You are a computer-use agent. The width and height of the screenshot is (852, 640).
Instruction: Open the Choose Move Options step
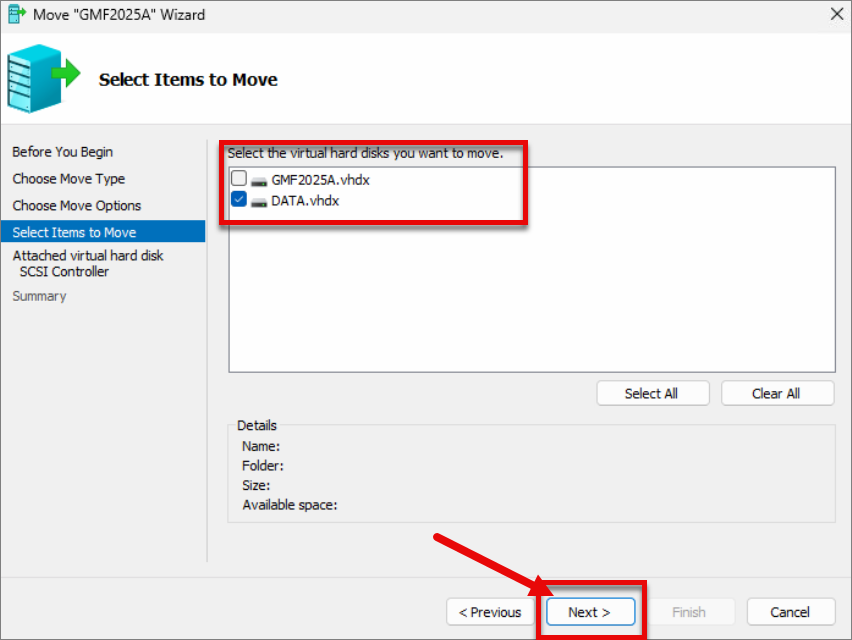(x=77, y=205)
